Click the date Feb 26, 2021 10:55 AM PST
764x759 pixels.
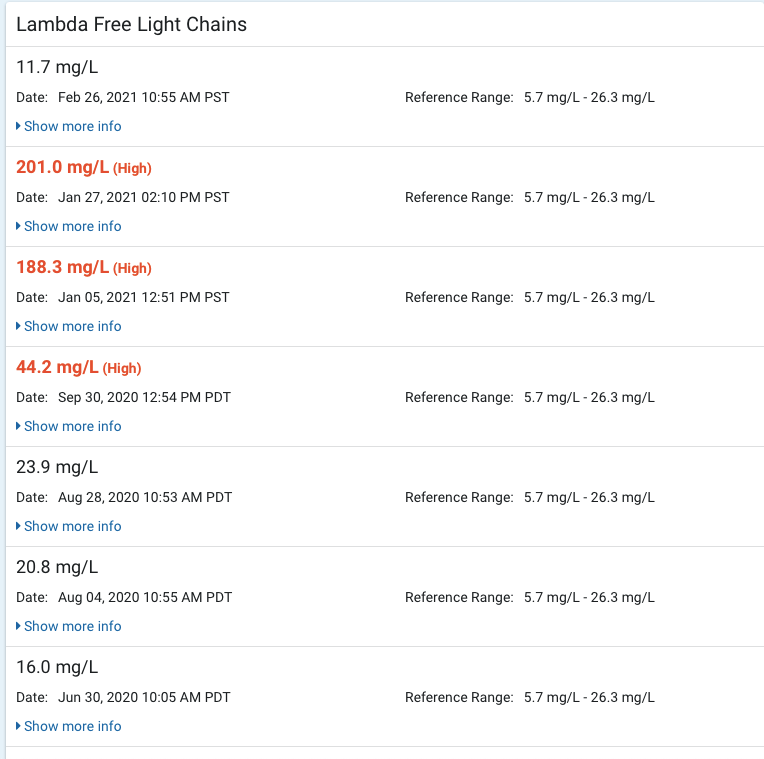[x=143, y=97]
